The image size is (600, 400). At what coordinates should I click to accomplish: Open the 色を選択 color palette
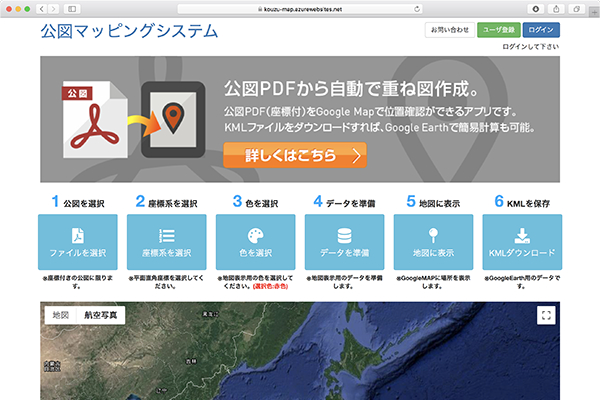pyautogui.click(x=255, y=241)
